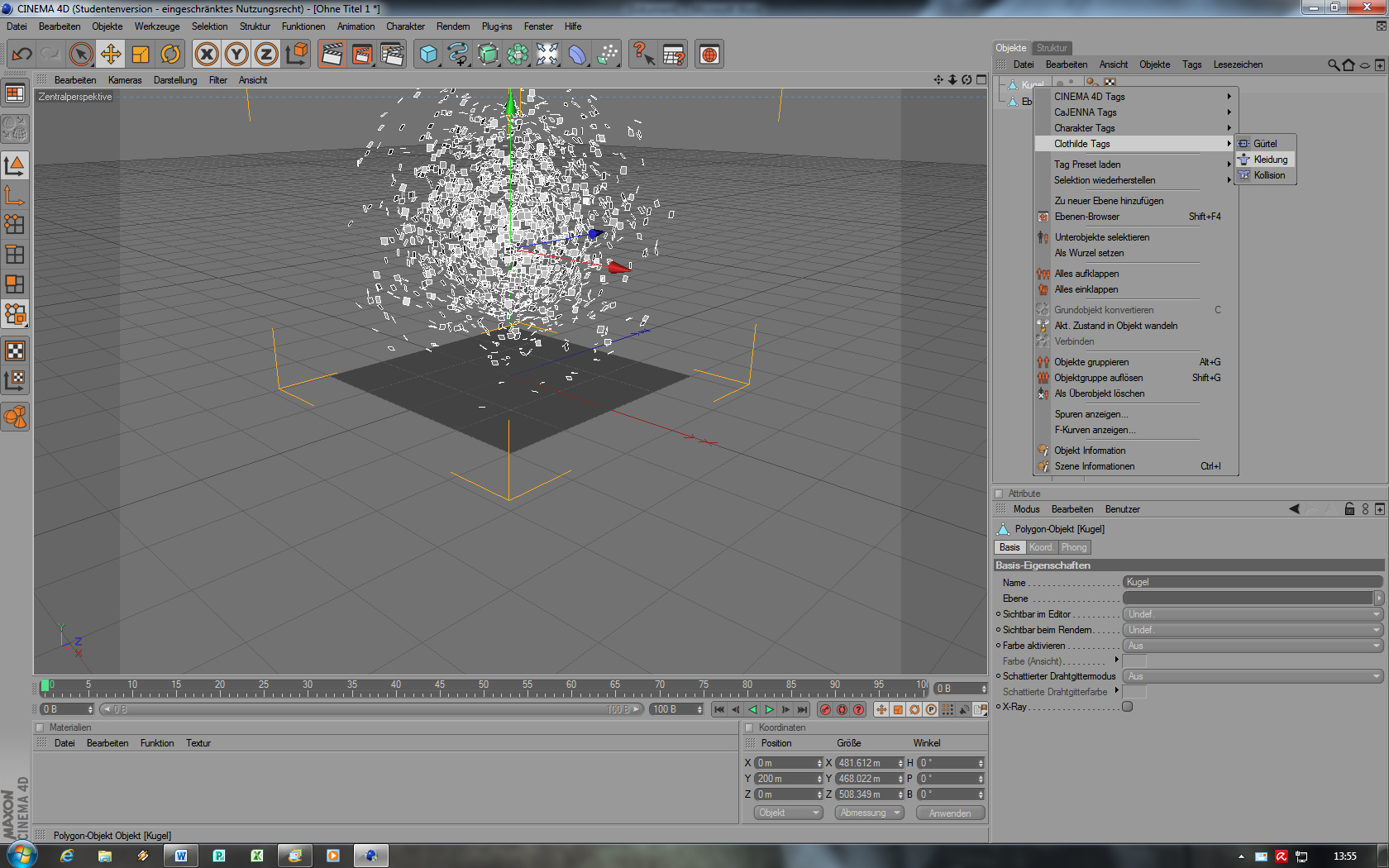Click the Undo arrow icon

(x=21, y=55)
